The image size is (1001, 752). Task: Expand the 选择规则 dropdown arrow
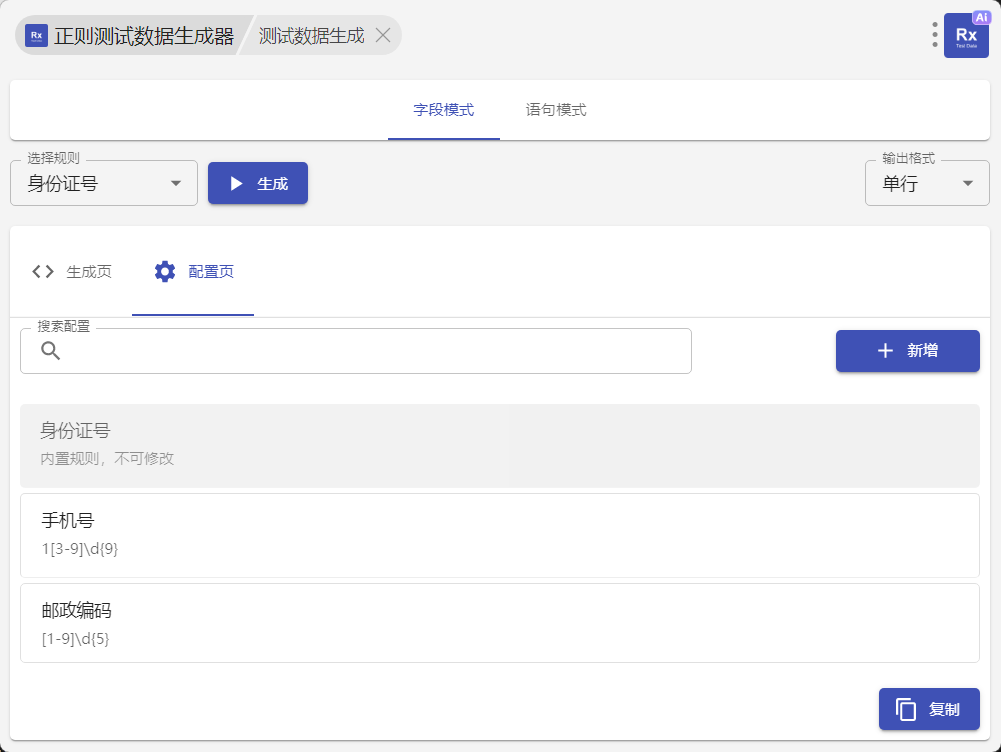(176, 183)
